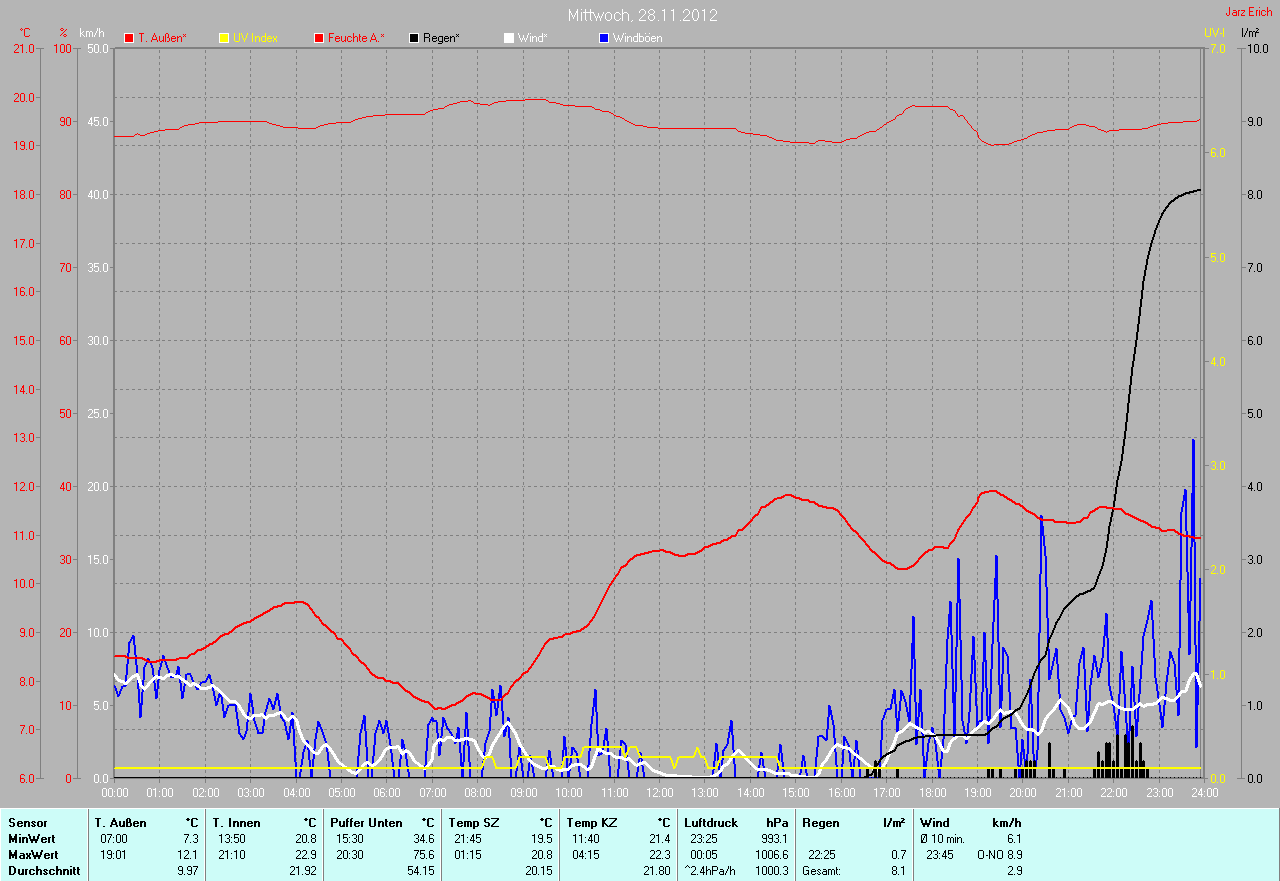Click the °C temperature axis unit label
1280x881 pixels.
(x=25, y=32)
